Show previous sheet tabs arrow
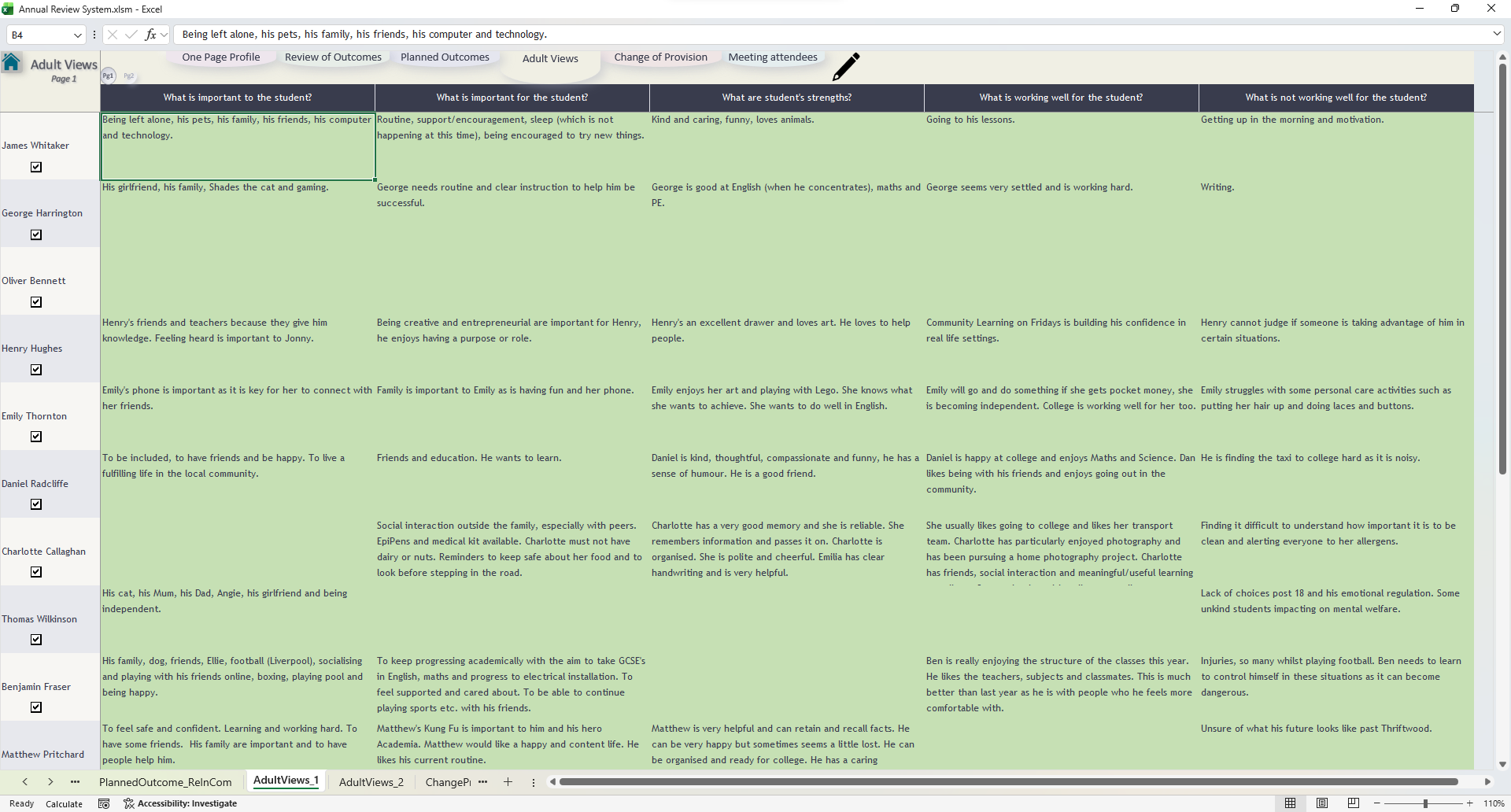Viewport: 1511px width, 812px height. coord(25,782)
